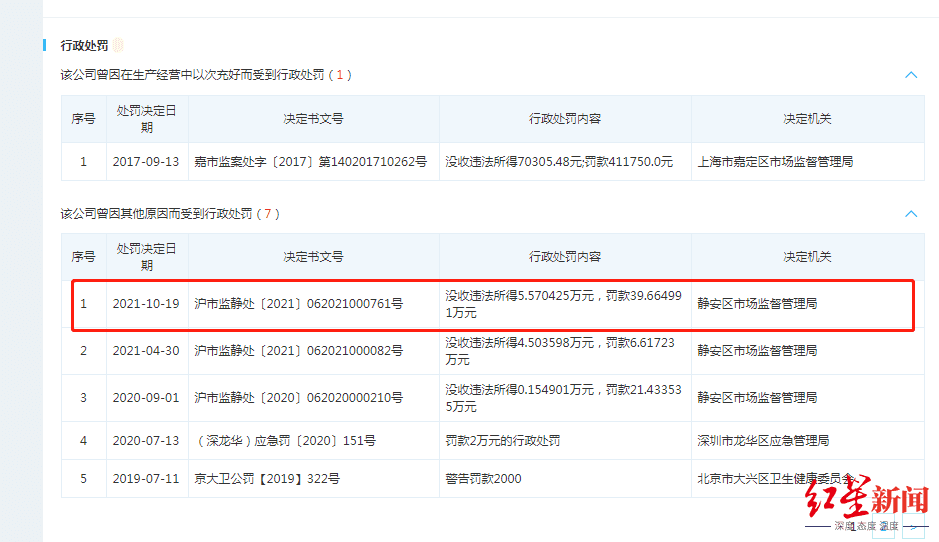Click 决定机关 header in the 其他原因 table
The width and height of the screenshot is (939, 542).
pyautogui.click(x=807, y=257)
